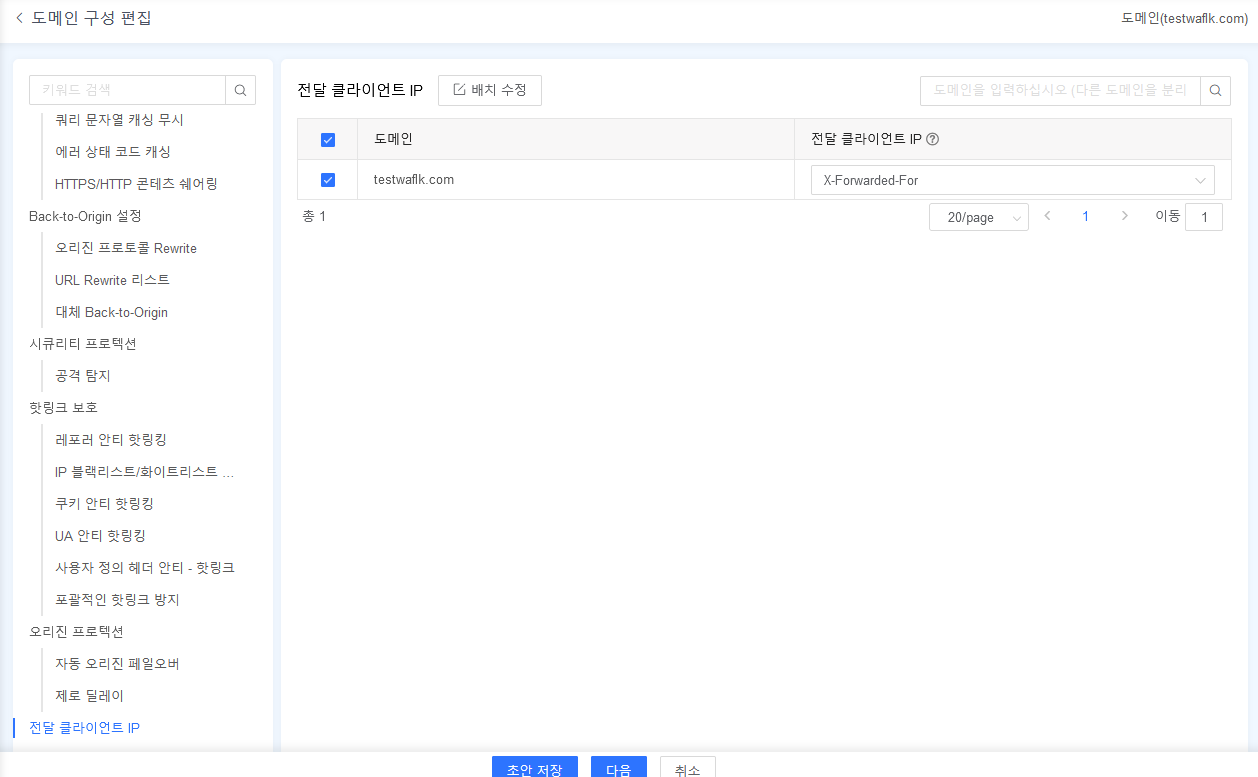Screen dimensions: 1258x777
Task: Select page number 1 in pagination
Action: [1085, 216]
